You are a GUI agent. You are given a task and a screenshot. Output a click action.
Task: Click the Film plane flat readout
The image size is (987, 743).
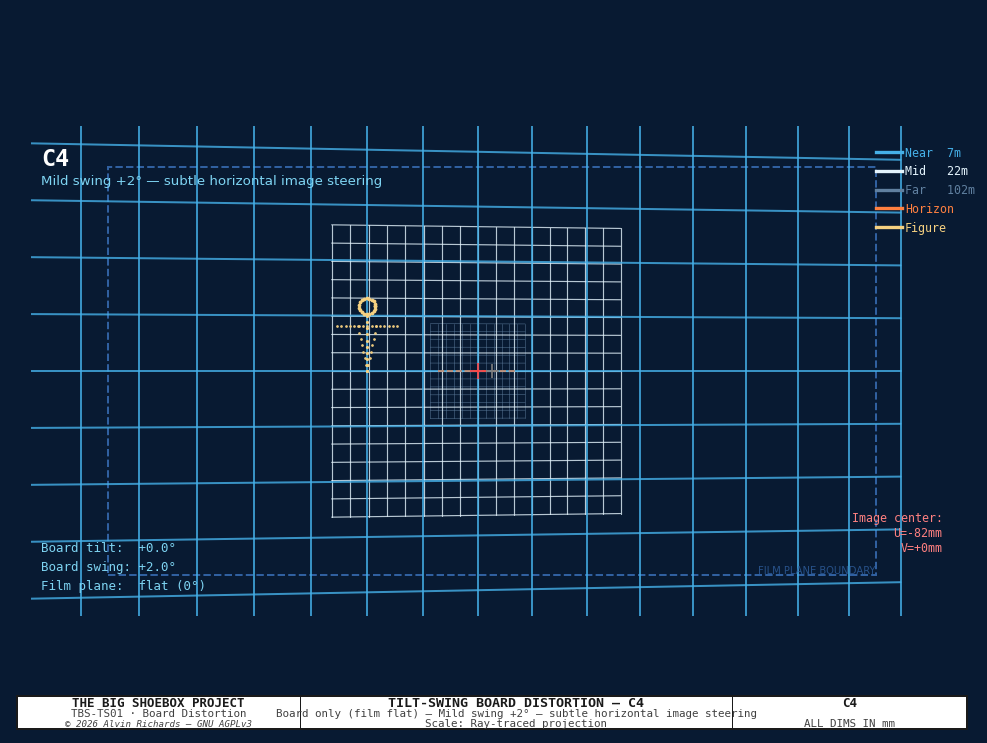(123, 586)
